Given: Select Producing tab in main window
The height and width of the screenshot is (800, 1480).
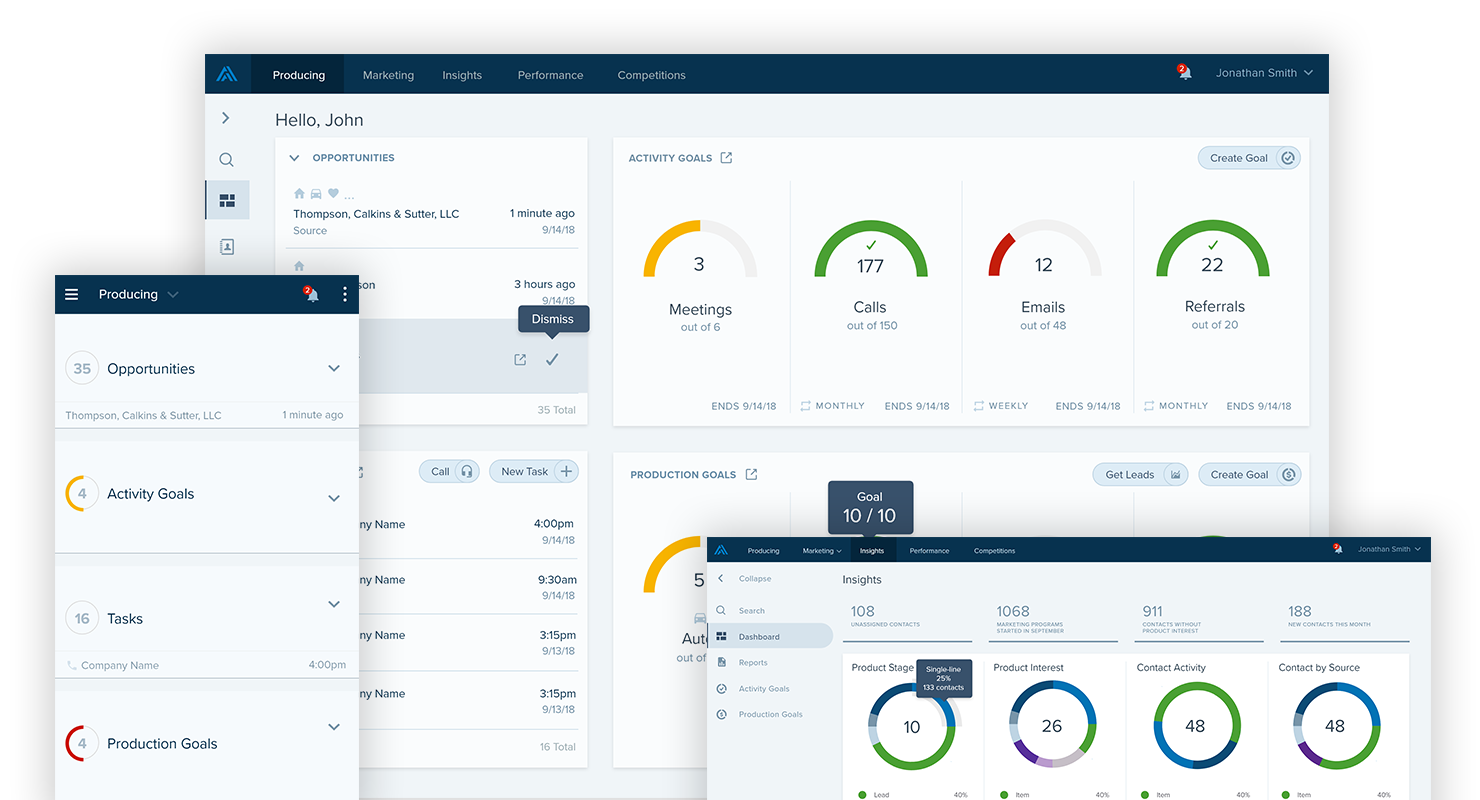Looking at the screenshot, I should [x=298, y=75].
